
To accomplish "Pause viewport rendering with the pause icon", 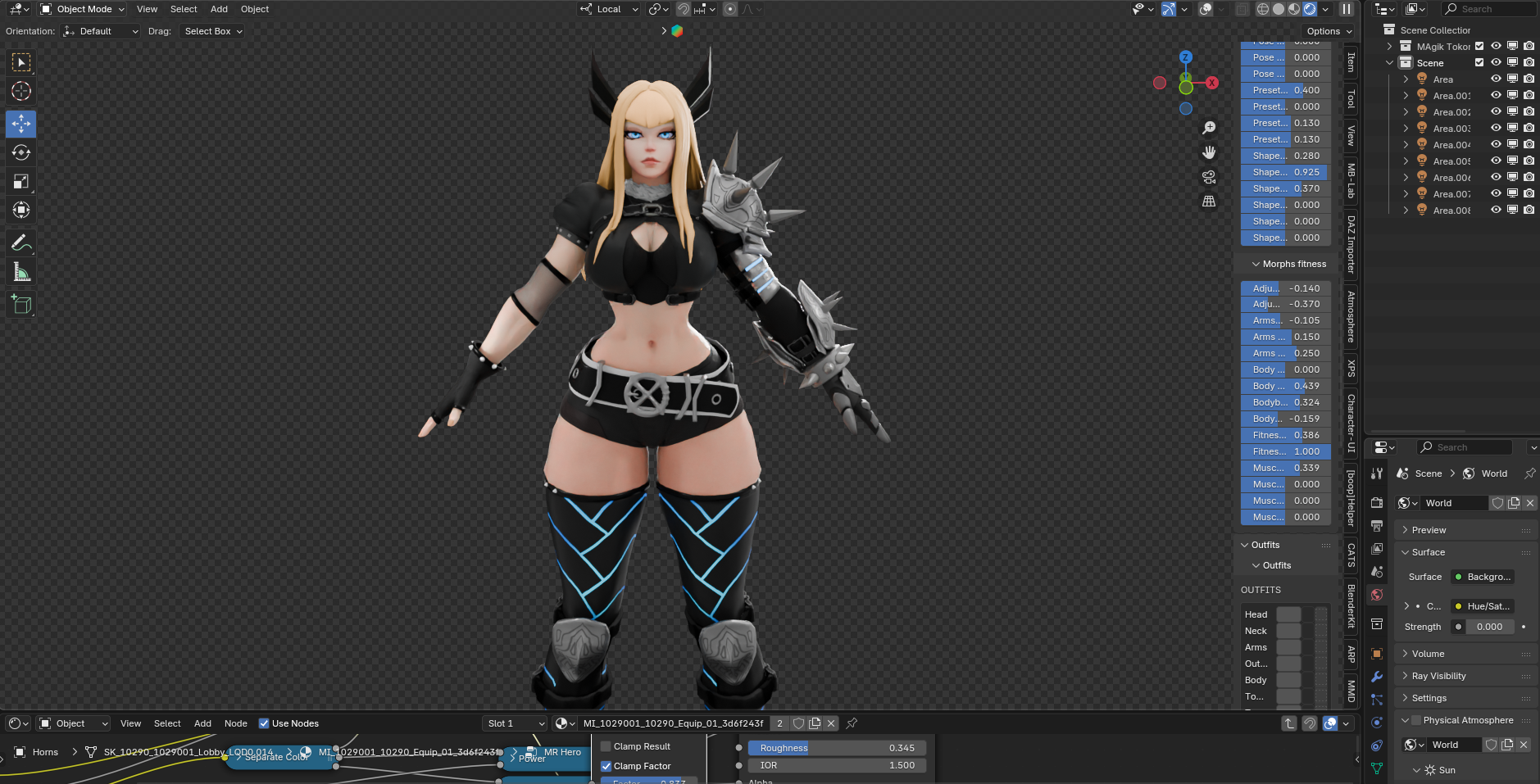I will 1347,9.
